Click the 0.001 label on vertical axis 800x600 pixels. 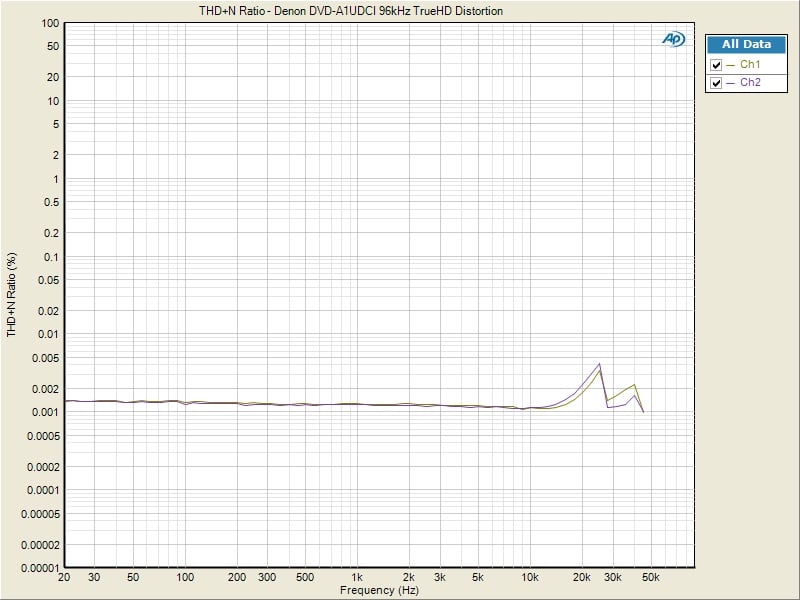[46, 412]
